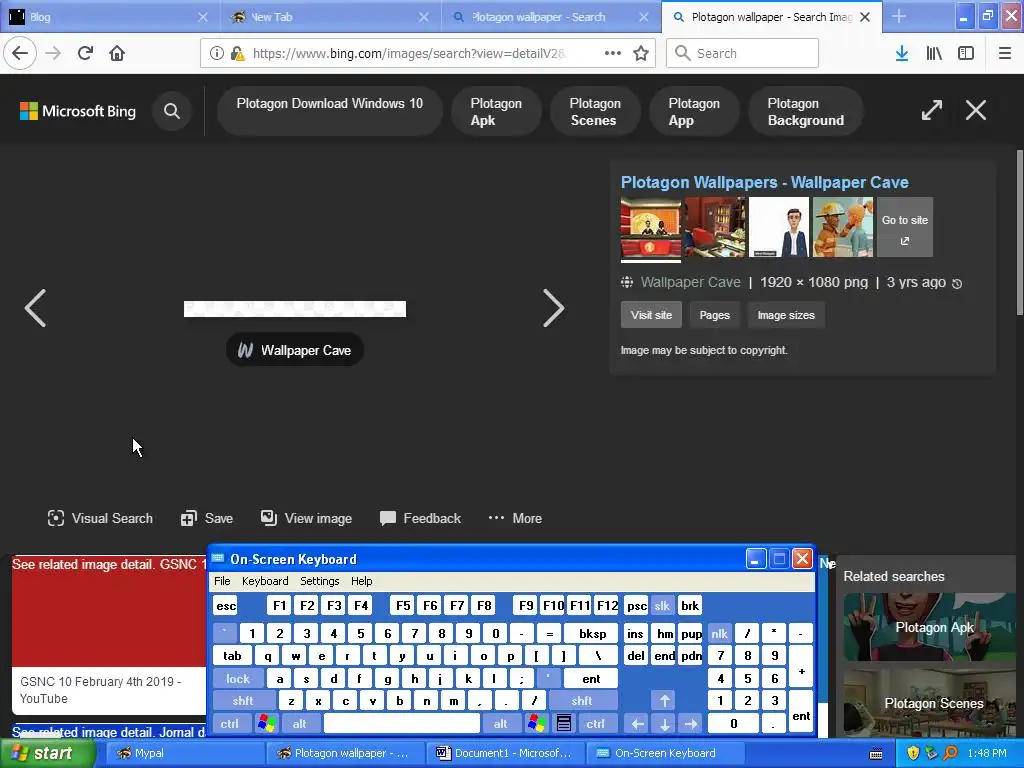Click the context menu key on On-Screen Keyboard
Screen dimensions: 1024x768
point(564,723)
